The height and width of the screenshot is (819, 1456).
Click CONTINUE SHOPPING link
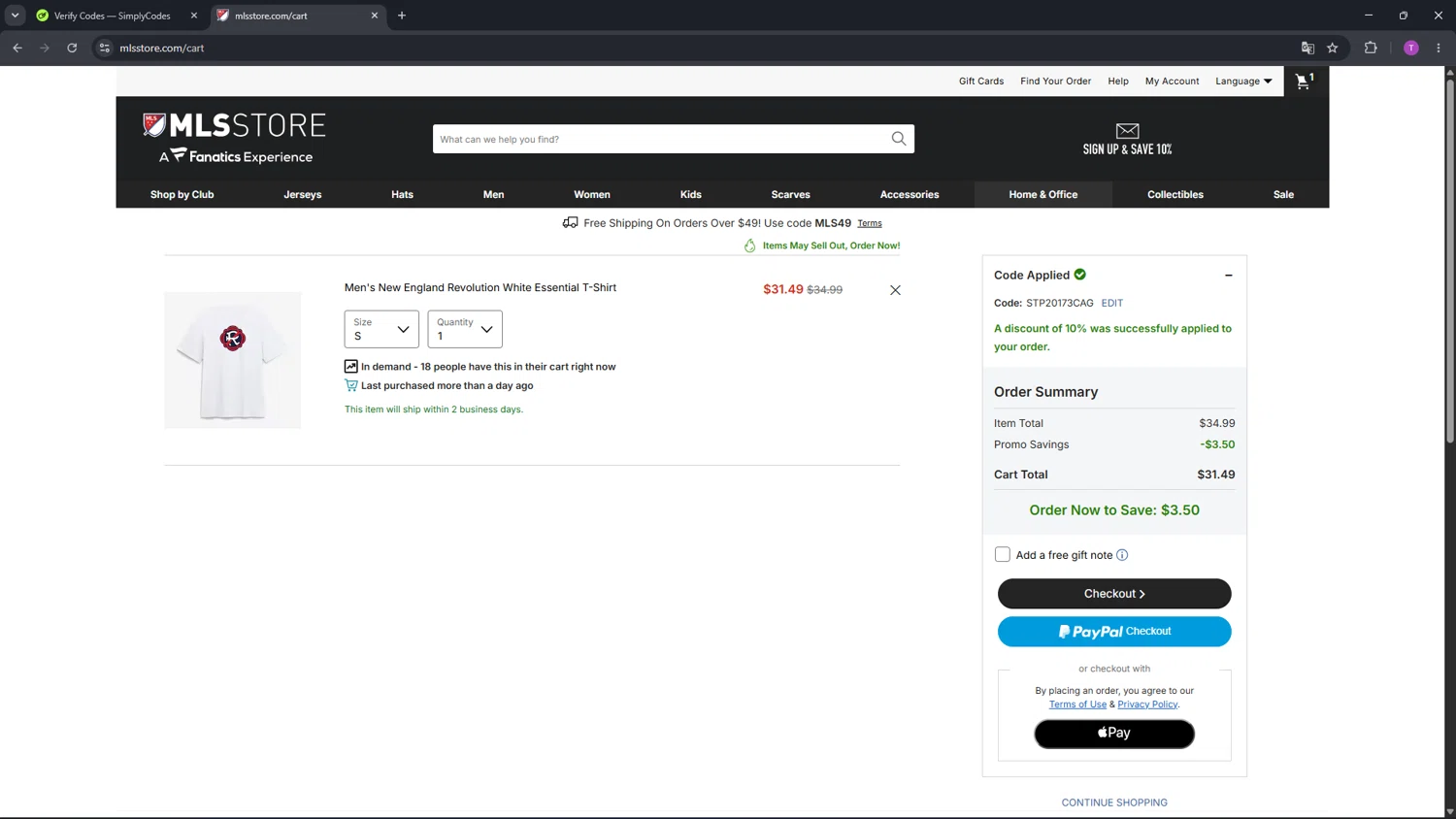click(x=1114, y=803)
